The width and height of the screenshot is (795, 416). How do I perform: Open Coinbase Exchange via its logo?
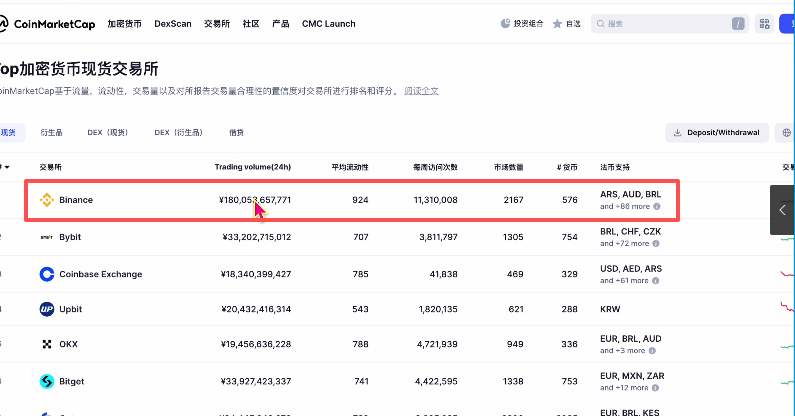[x=46, y=274]
